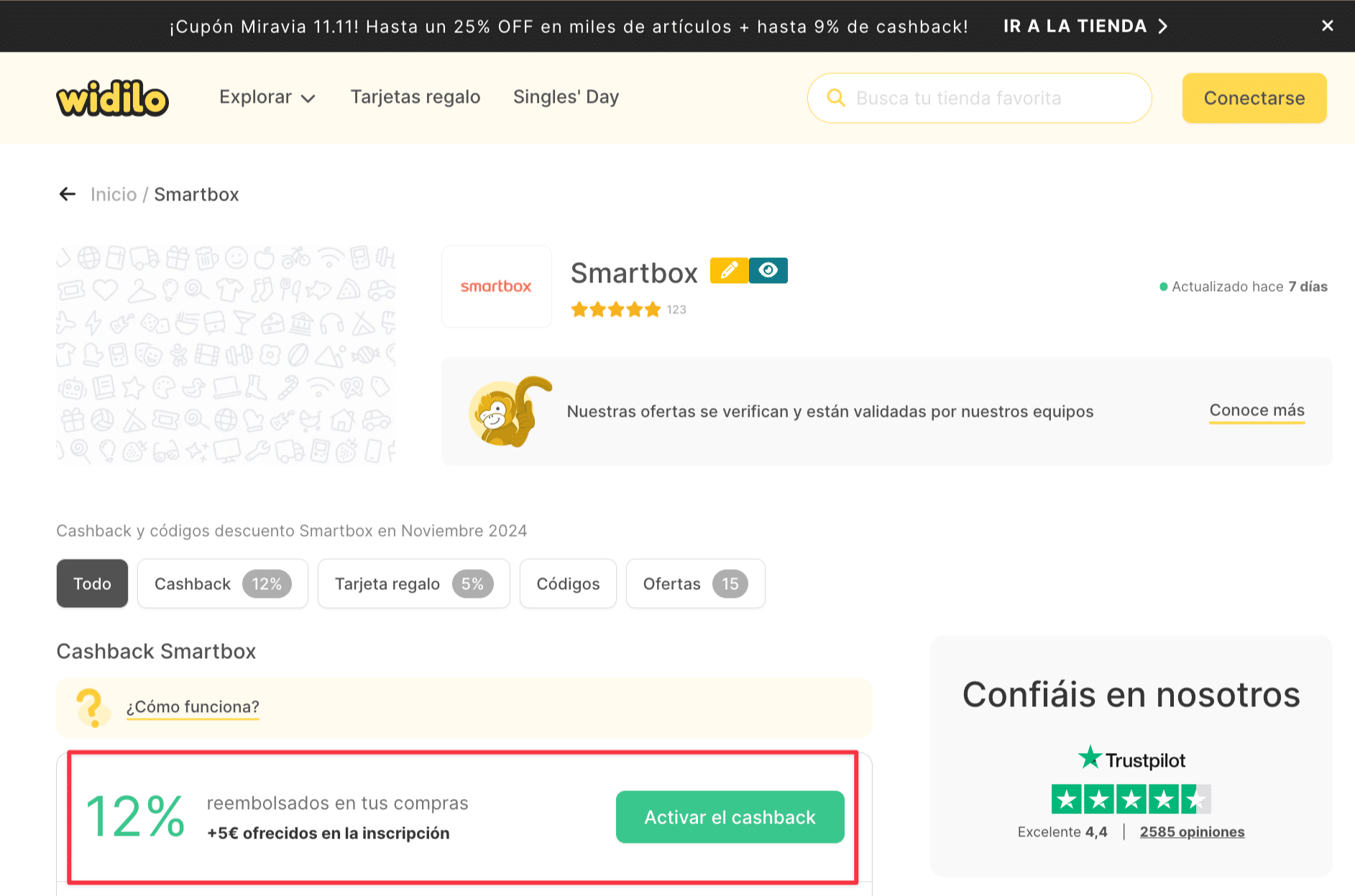
Task: Click the search magnifier icon
Action: tap(835, 98)
